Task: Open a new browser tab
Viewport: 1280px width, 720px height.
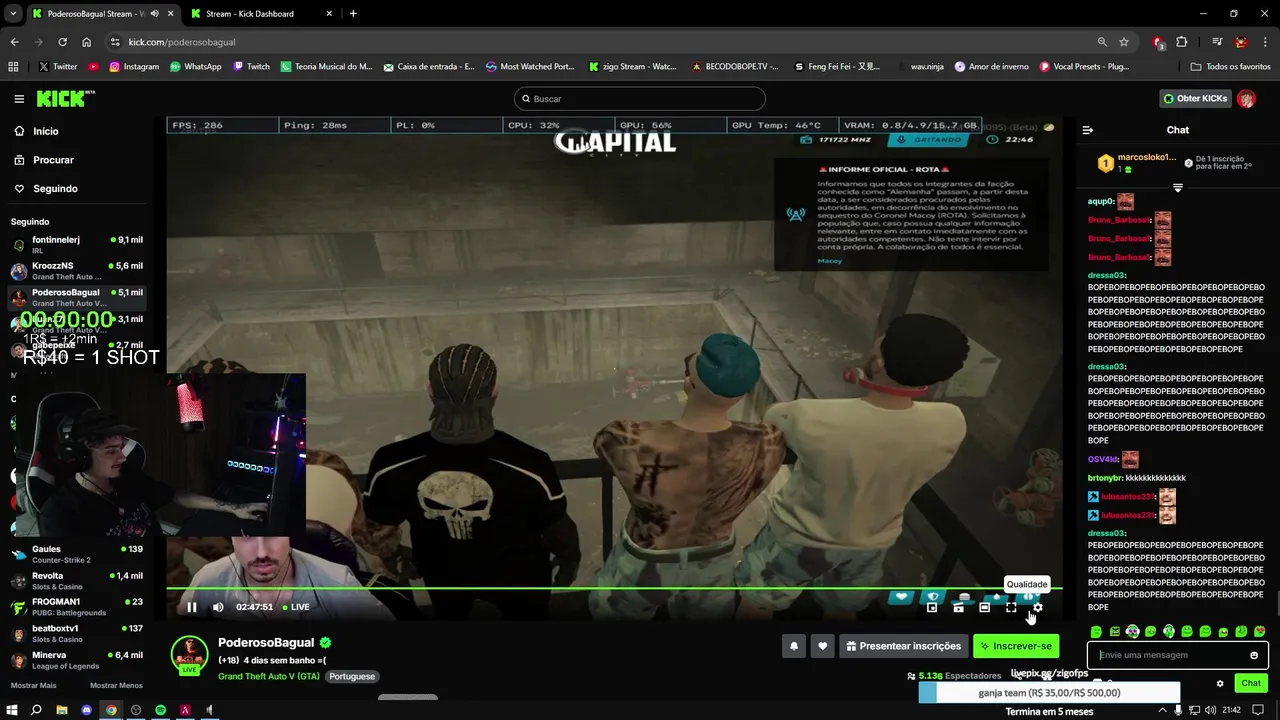Action: click(353, 14)
